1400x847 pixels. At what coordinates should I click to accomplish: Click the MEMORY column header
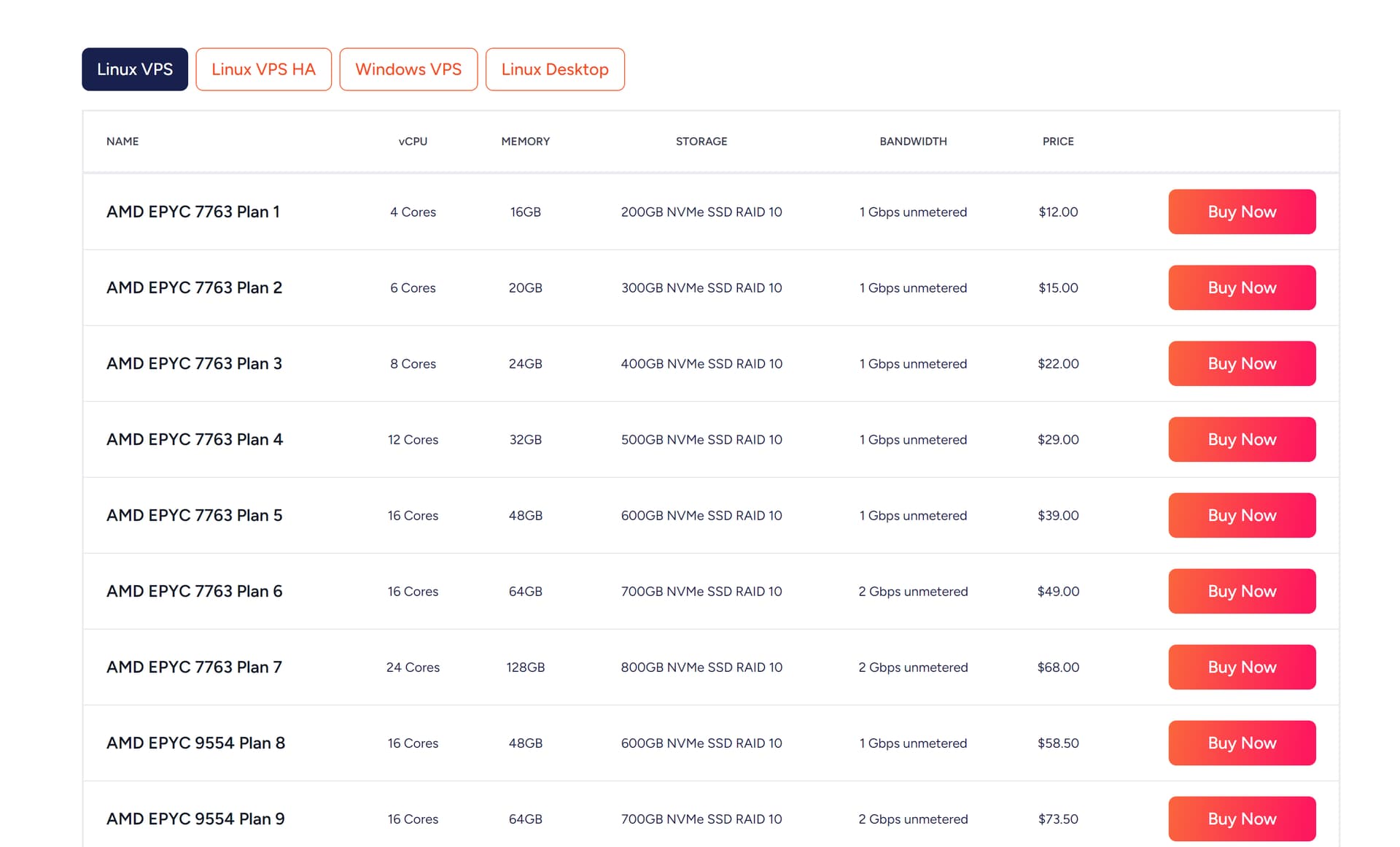click(526, 142)
